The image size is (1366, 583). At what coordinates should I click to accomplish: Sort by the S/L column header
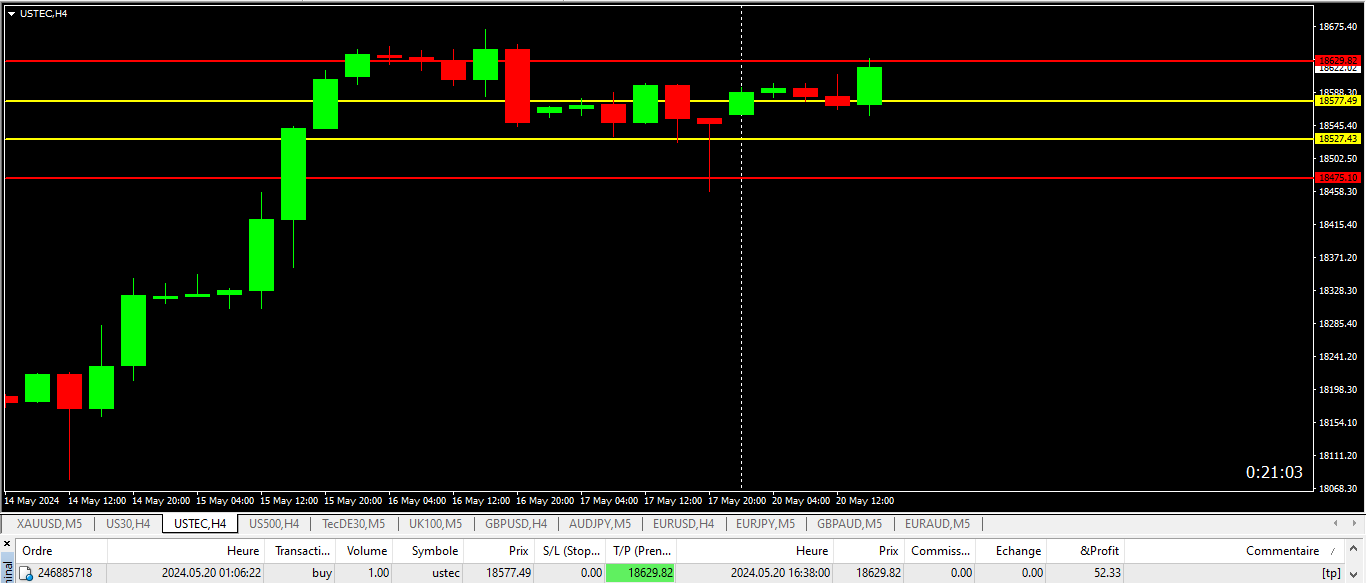point(570,551)
